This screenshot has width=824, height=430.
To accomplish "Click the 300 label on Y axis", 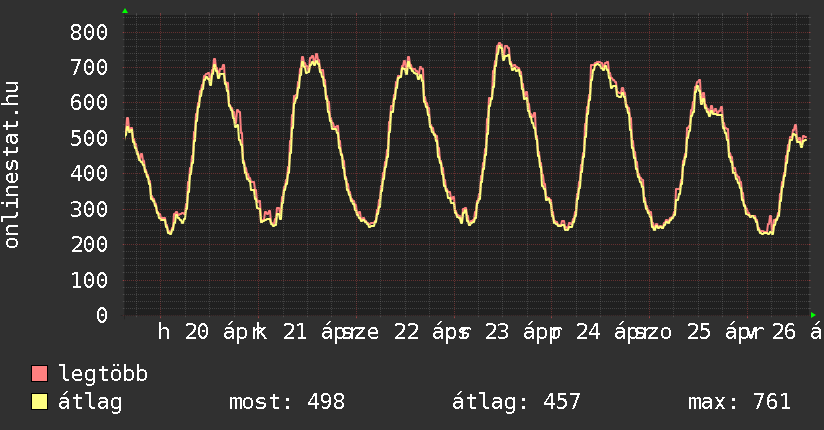I will pyautogui.click(x=89, y=209).
